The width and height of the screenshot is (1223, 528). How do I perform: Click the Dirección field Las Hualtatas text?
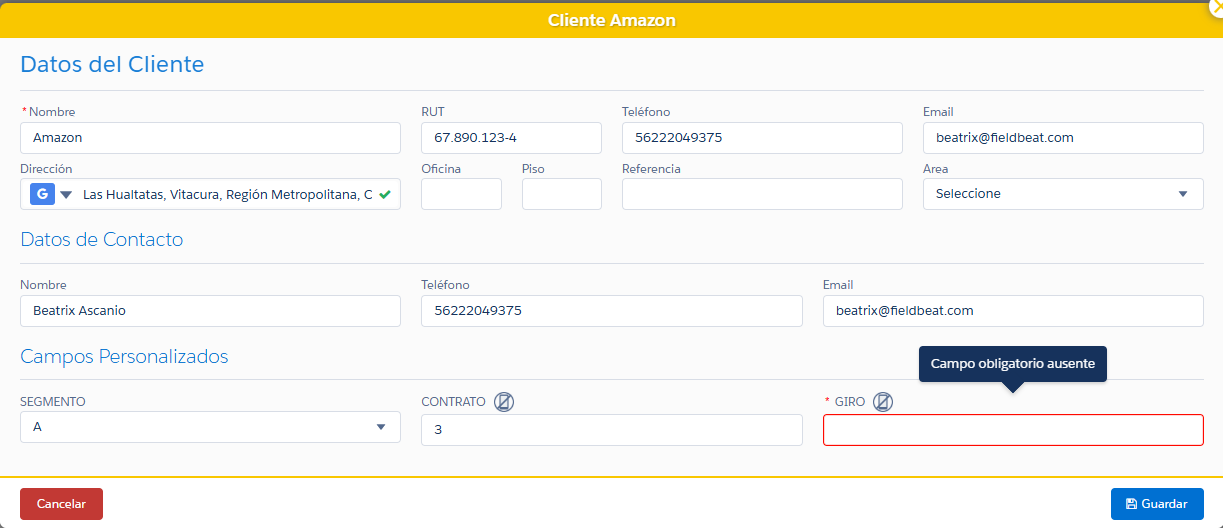pyautogui.click(x=228, y=194)
